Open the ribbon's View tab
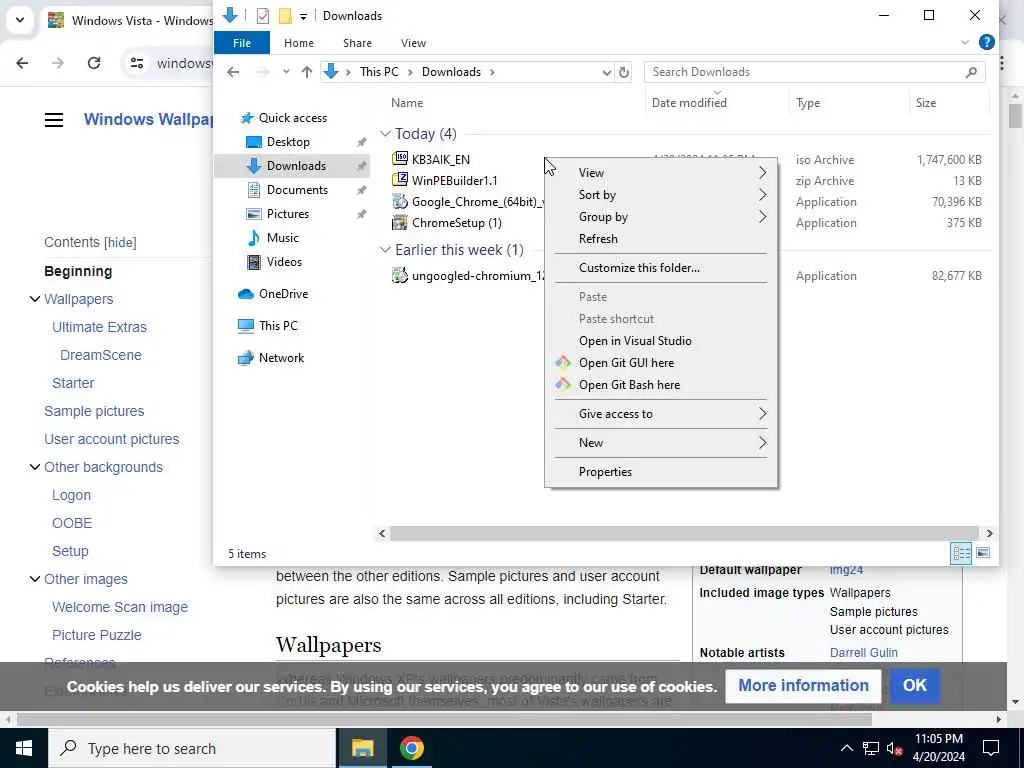1024x768 pixels. pyautogui.click(x=413, y=43)
